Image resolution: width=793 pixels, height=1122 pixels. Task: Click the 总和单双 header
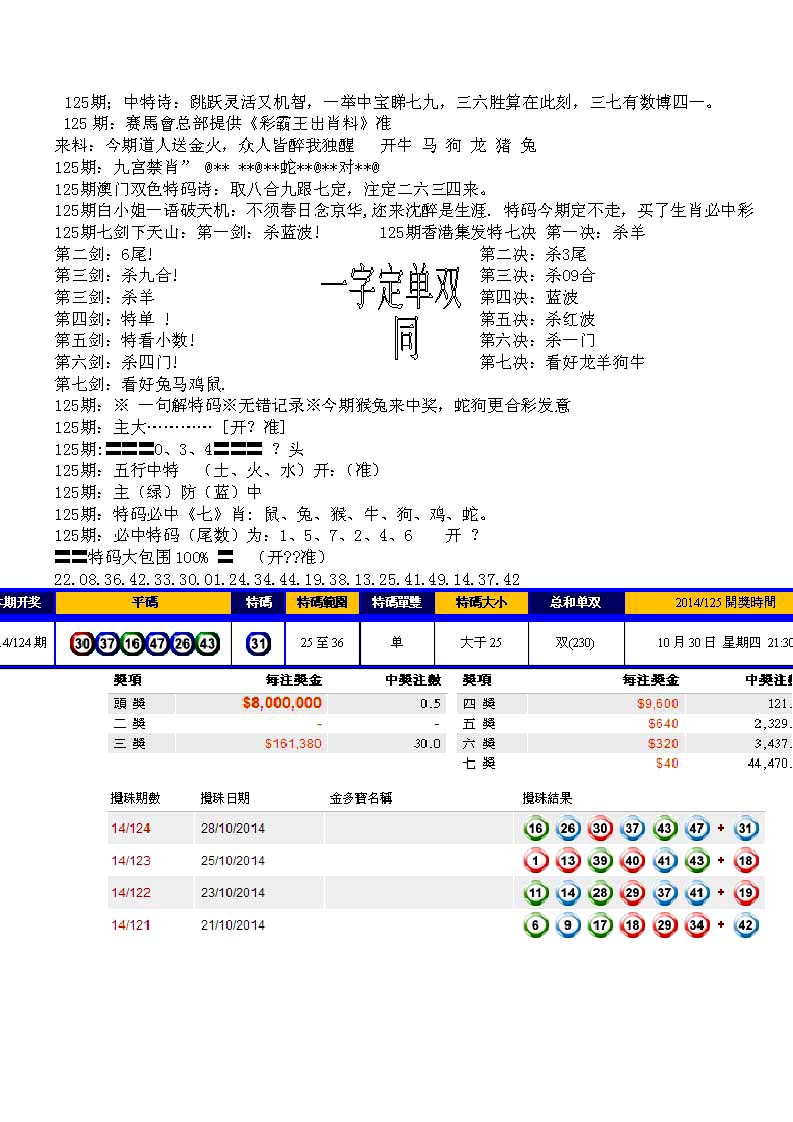(x=576, y=603)
